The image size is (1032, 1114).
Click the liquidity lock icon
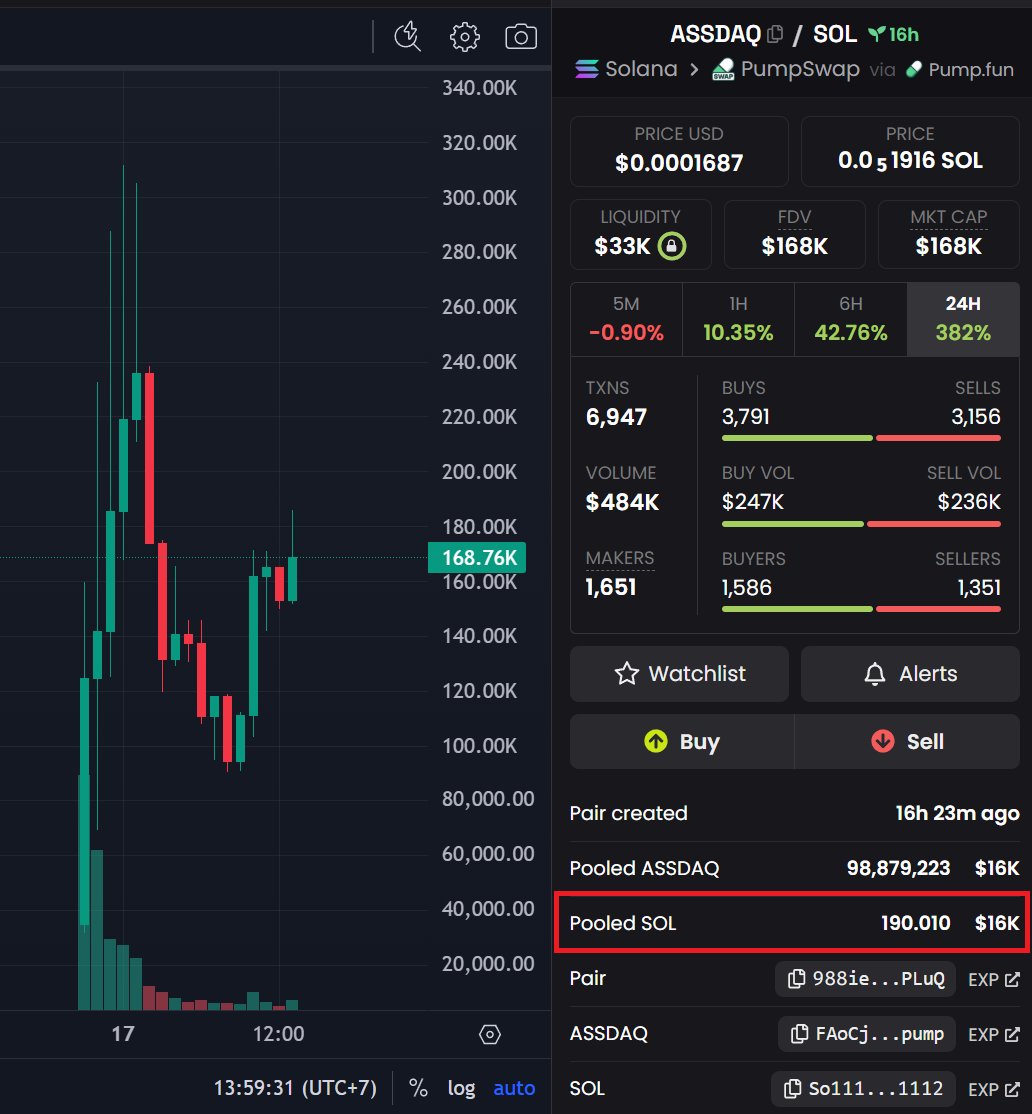tap(672, 246)
